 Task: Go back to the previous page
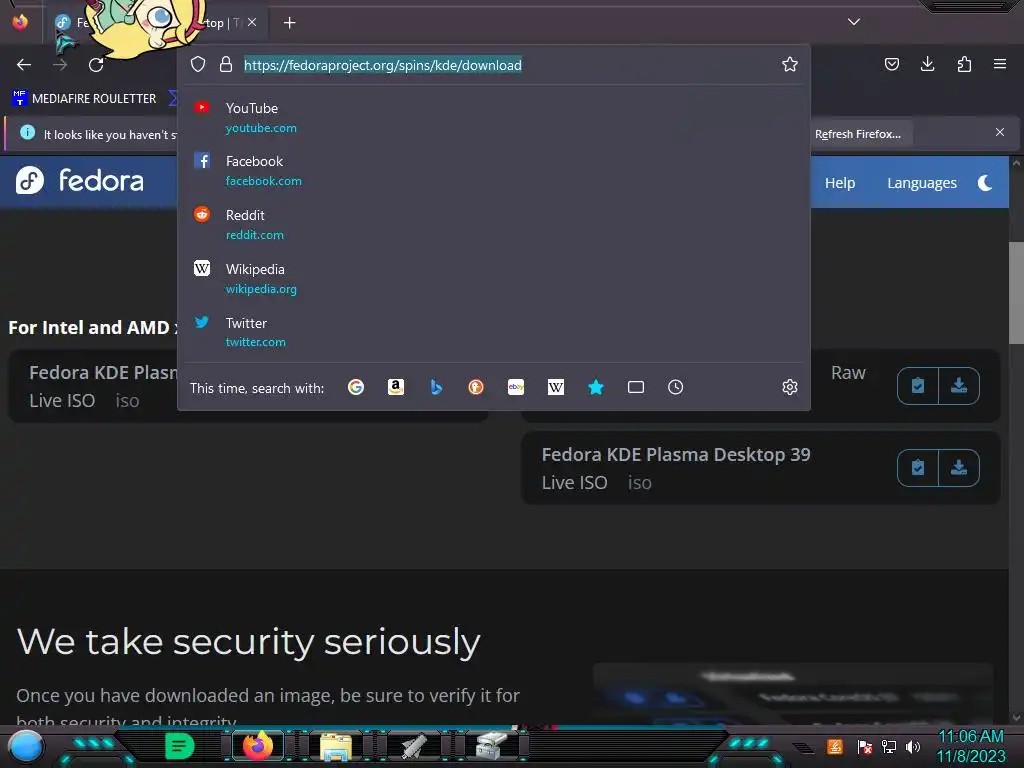click(x=24, y=65)
